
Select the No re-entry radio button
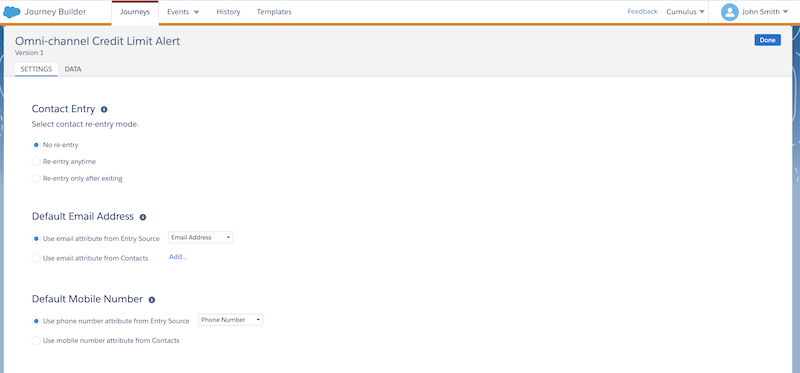pyautogui.click(x=36, y=145)
